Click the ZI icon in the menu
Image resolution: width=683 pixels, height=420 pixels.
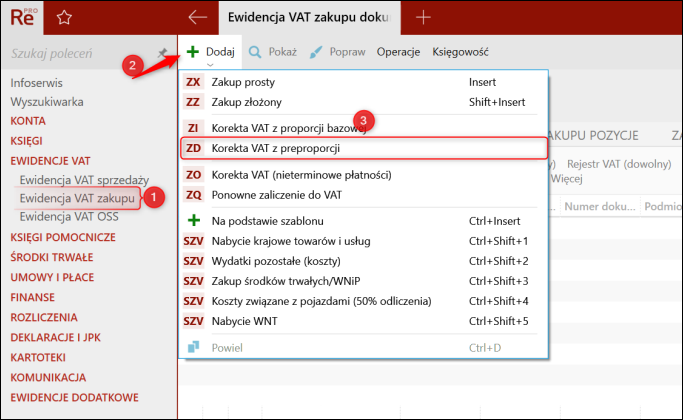pyautogui.click(x=193, y=128)
